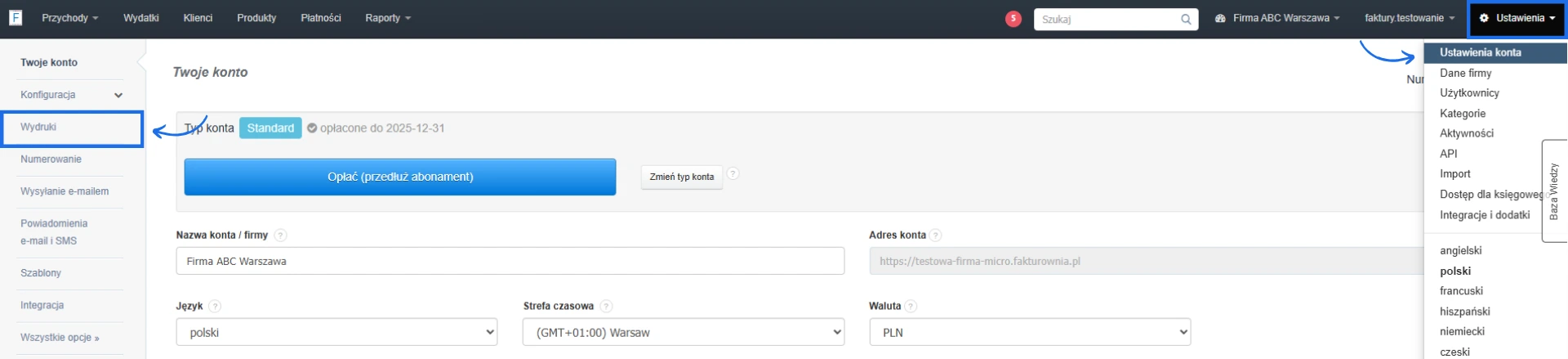
Task: Click help icon beside Strefa czasowa label
Action: click(x=606, y=307)
